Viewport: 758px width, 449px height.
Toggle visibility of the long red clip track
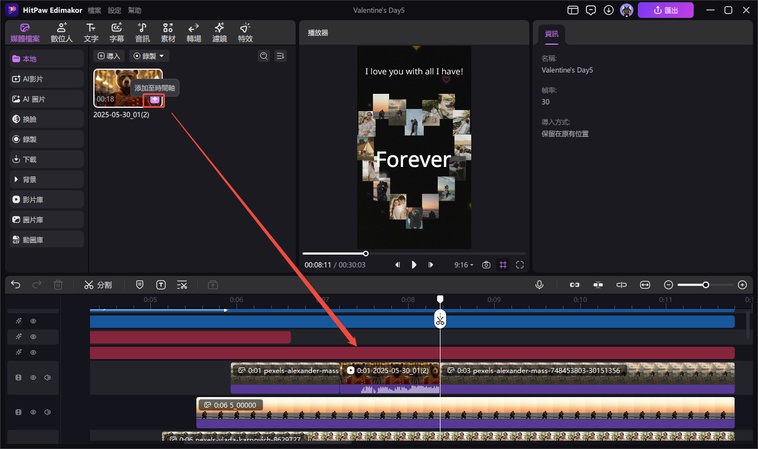33,352
